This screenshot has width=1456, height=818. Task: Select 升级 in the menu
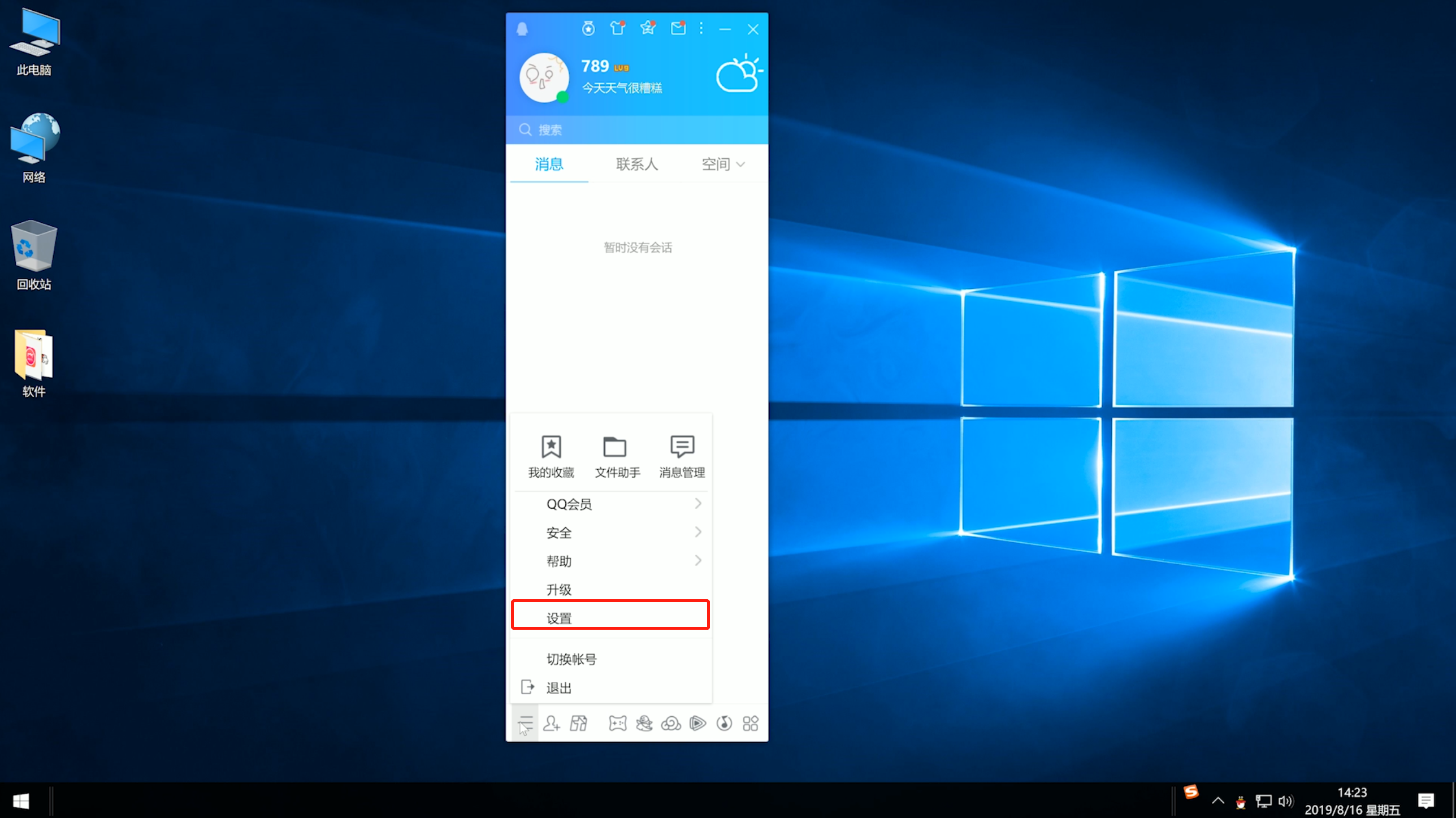(x=610, y=590)
